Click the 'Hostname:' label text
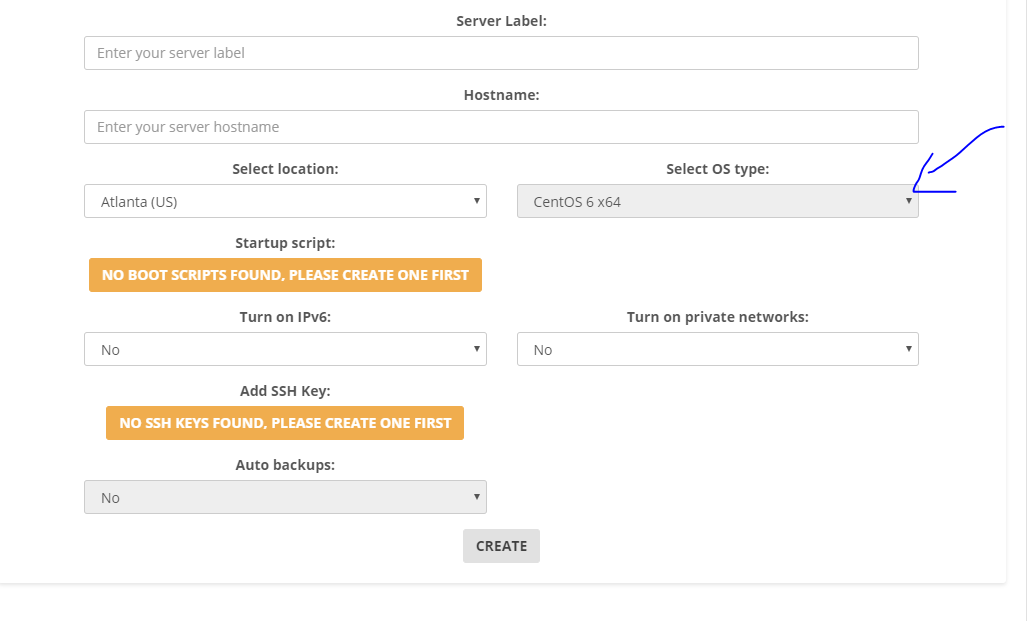This screenshot has width=1030, height=621. (x=501, y=95)
